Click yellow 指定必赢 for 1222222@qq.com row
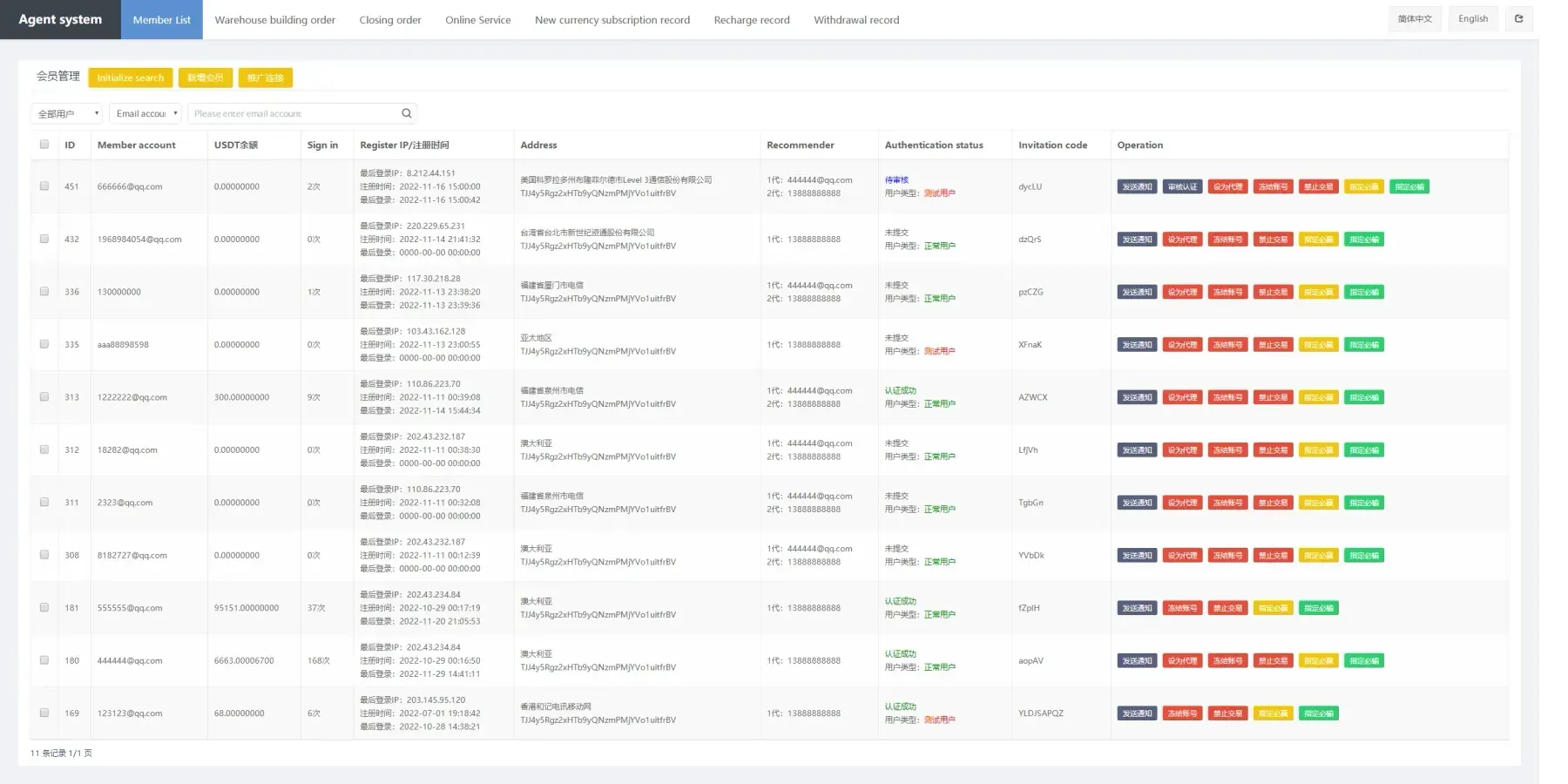 coord(1318,397)
